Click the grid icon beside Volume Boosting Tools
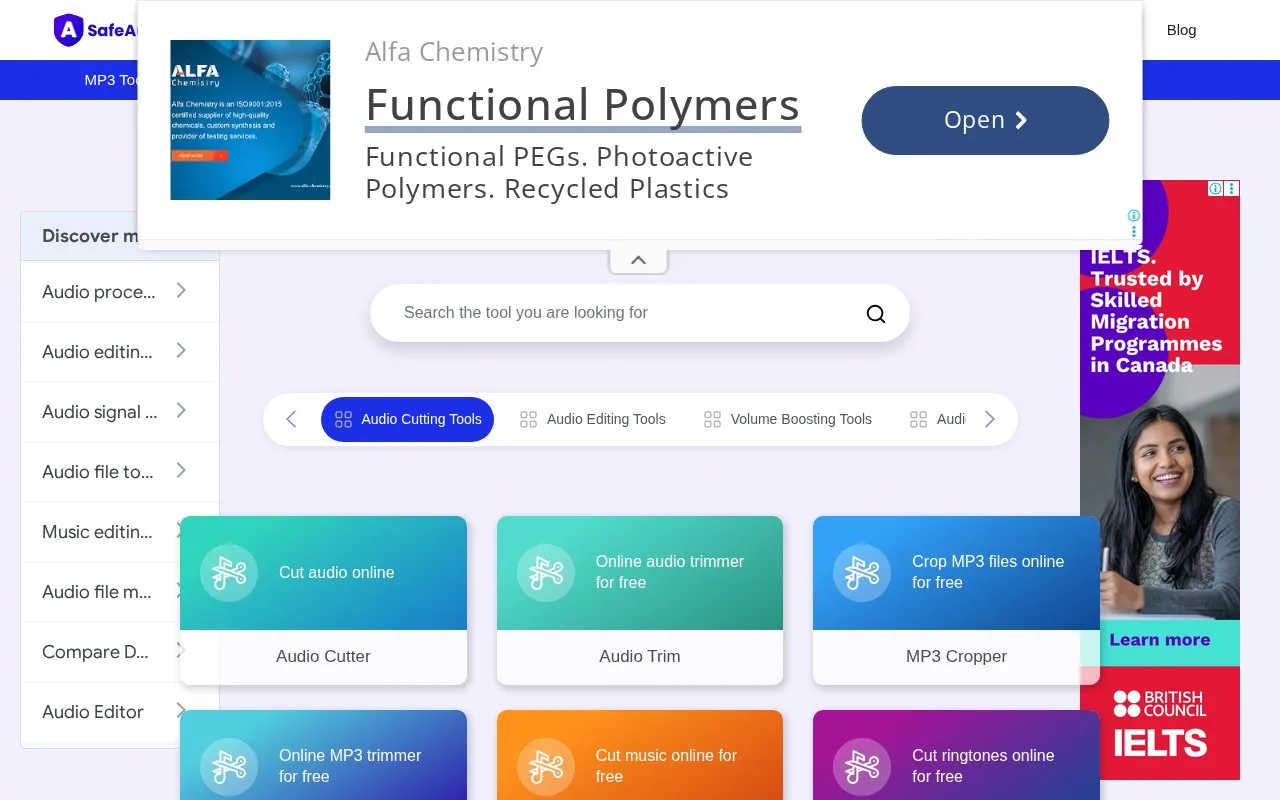The image size is (1280, 800). [713, 420]
